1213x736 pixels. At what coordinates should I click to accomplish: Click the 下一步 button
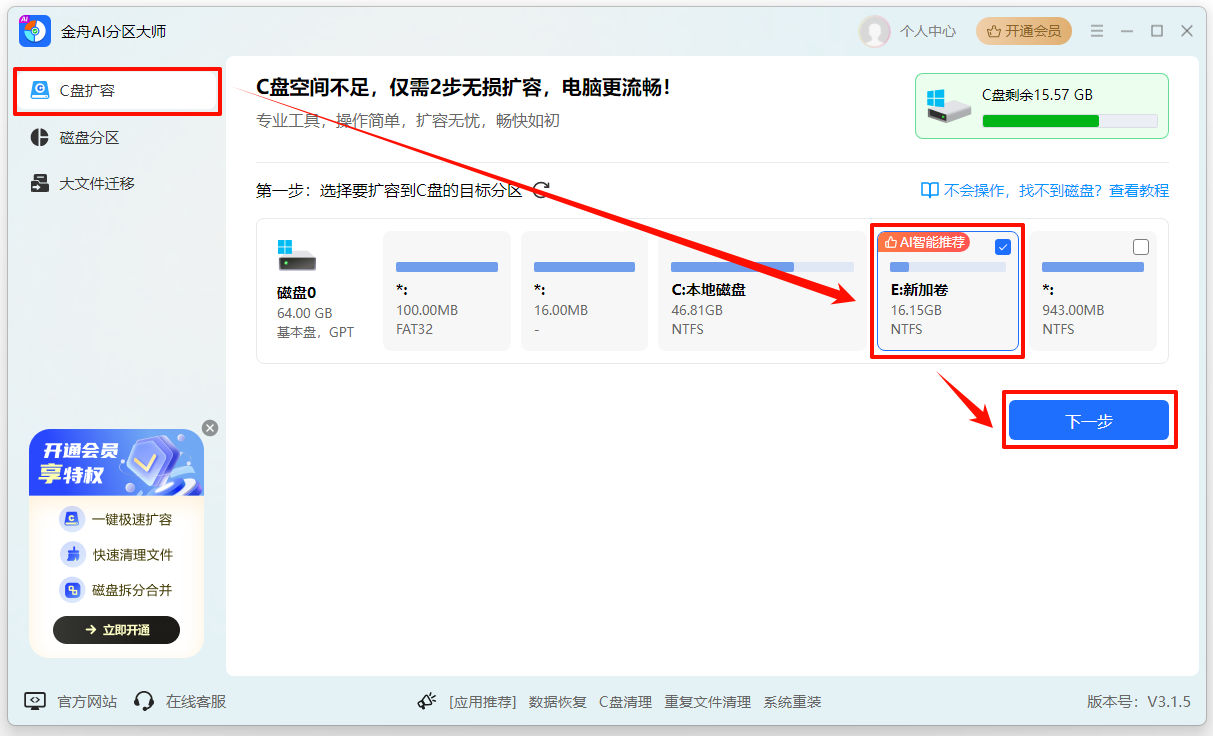click(1089, 421)
